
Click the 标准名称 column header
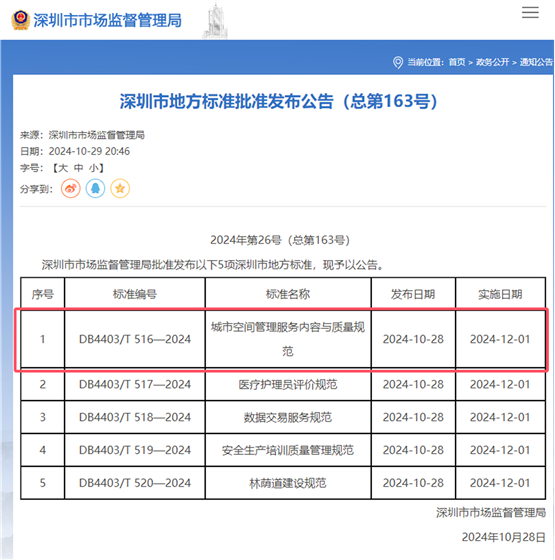coord(288,294)
